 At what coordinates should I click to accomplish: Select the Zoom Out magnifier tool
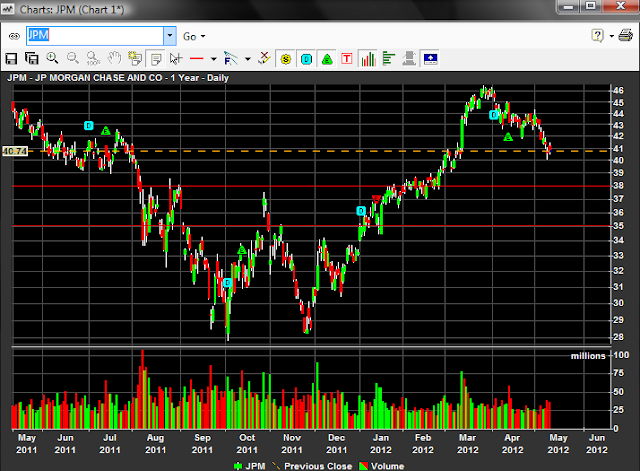73,58
